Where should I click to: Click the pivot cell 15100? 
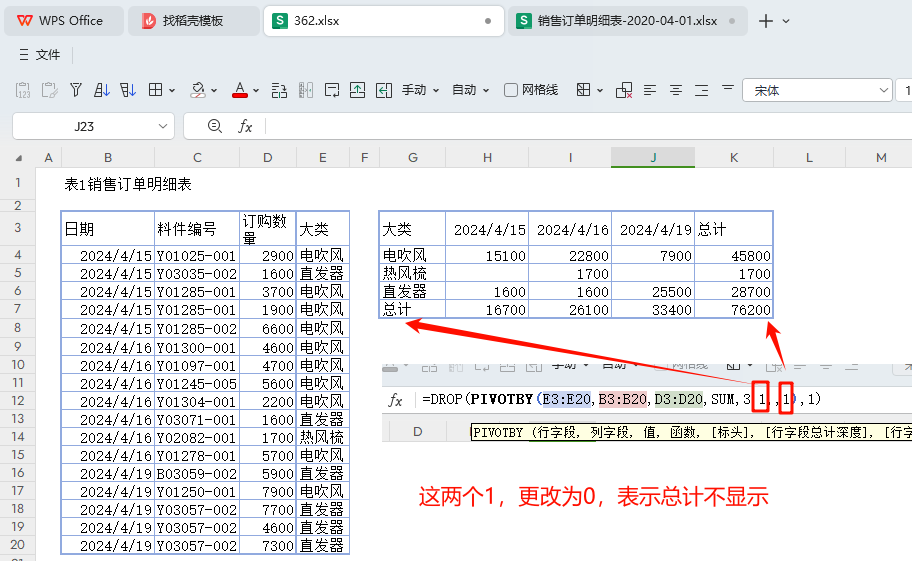487,255
